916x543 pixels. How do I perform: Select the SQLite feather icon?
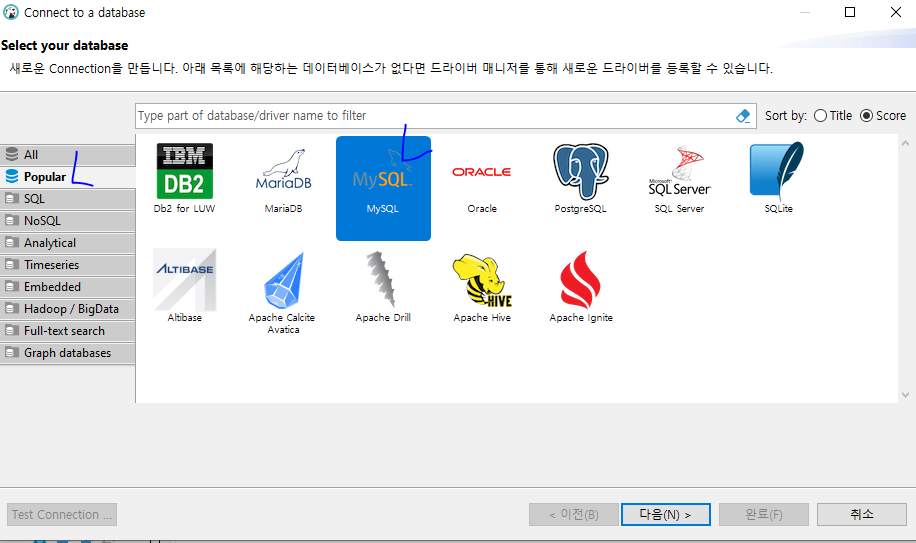pos(778,169)
